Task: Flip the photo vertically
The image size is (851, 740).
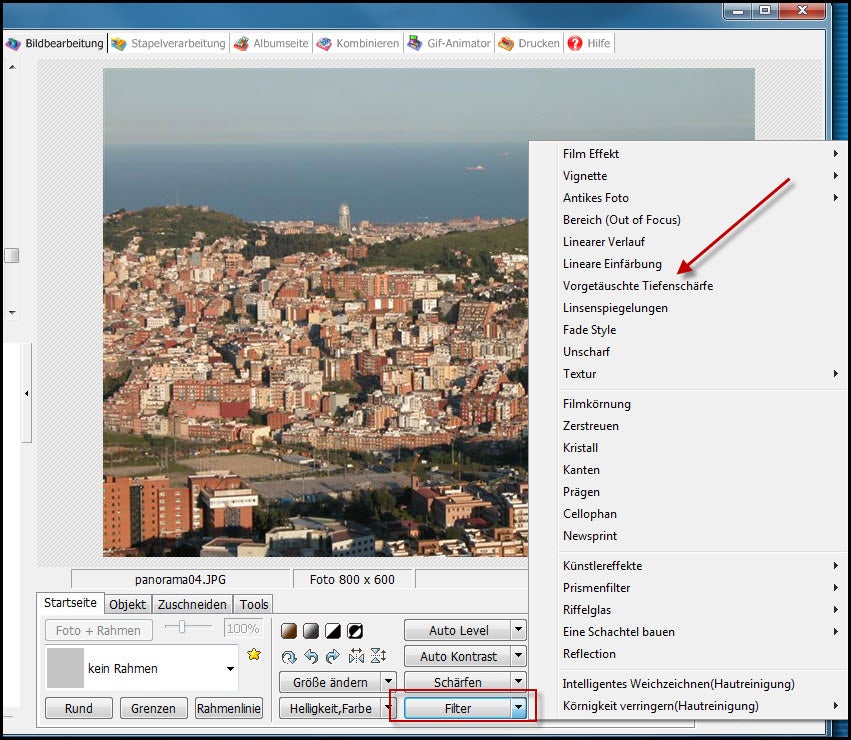Action: tap(378, 657)
